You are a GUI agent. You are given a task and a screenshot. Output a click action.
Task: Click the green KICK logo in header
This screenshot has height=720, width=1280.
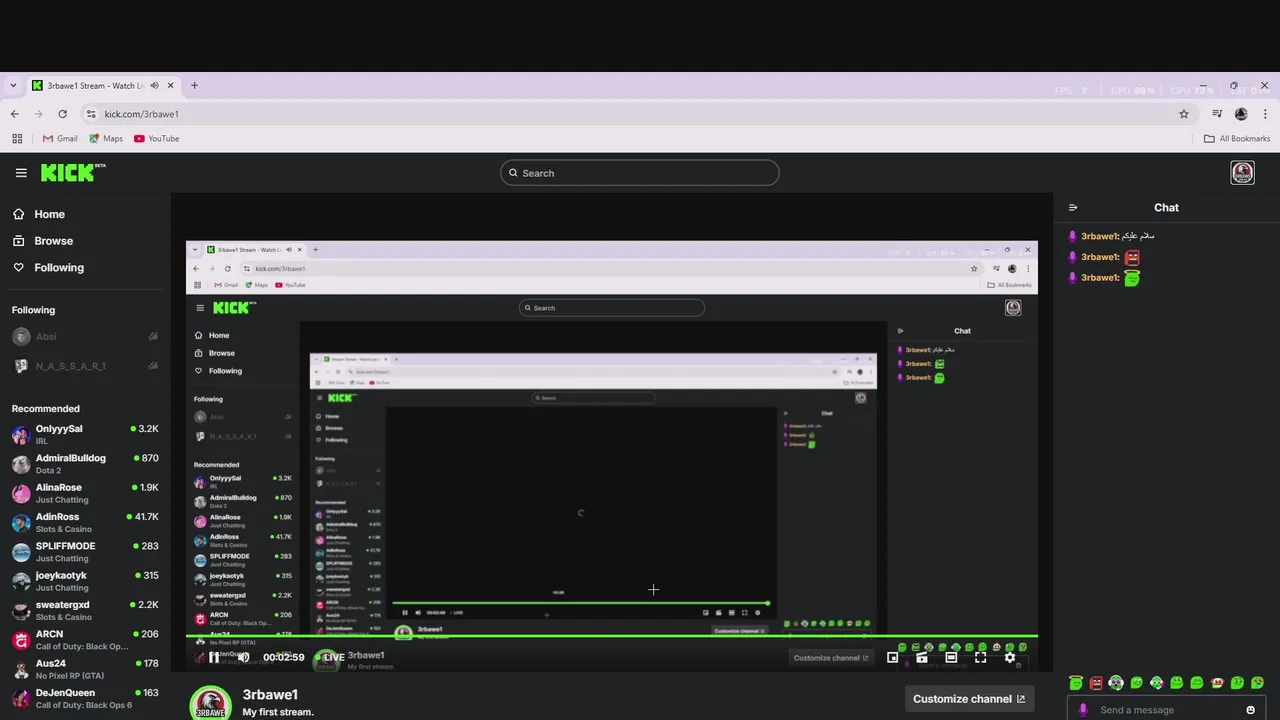72,172
